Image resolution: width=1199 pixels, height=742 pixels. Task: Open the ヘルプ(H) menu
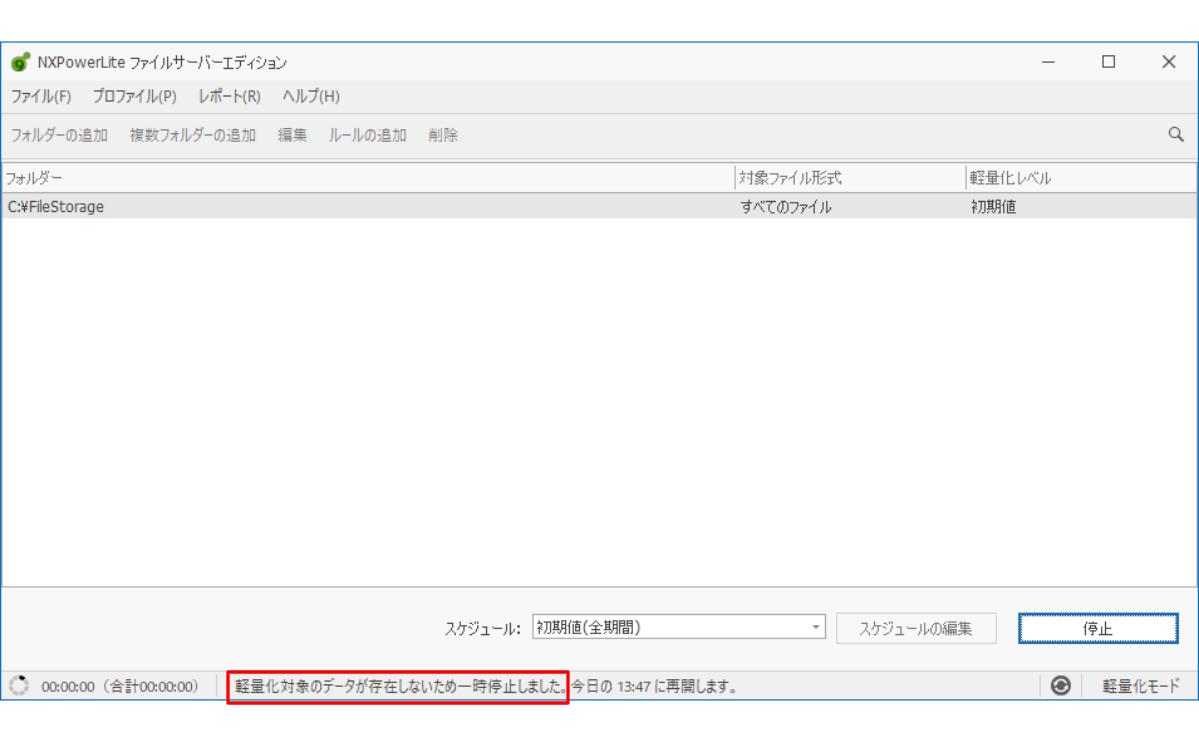click(311, 96)
